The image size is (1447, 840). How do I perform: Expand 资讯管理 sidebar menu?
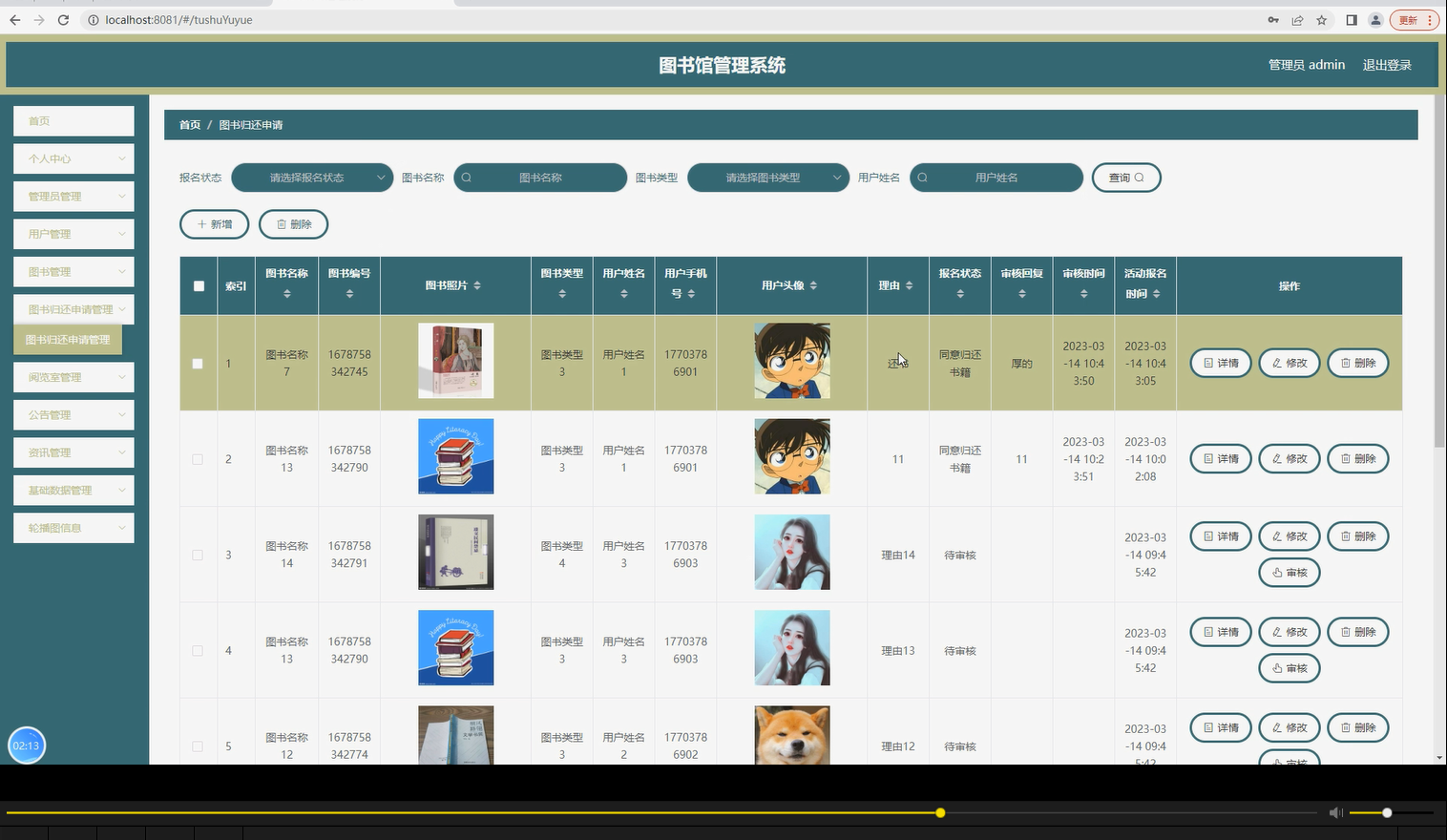click(73, 452)
